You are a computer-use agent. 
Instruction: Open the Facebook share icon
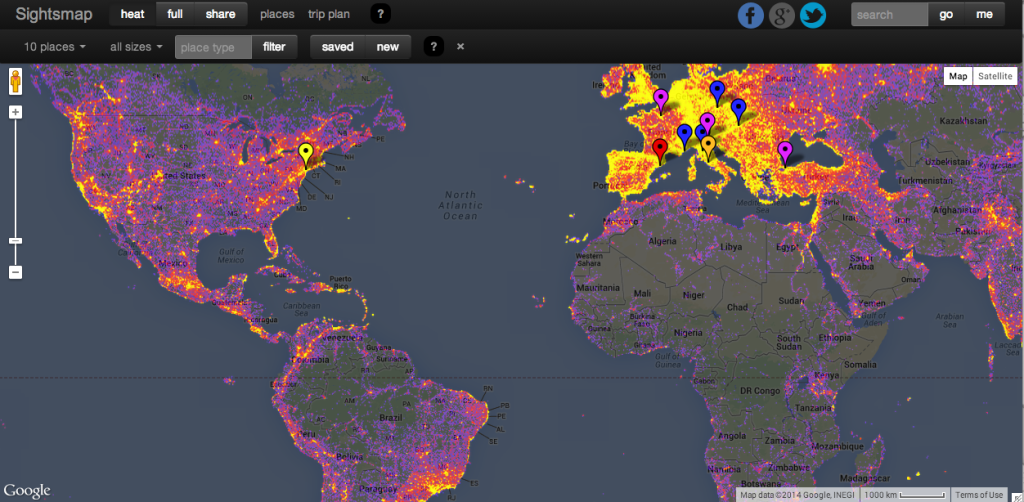(750, 15)
